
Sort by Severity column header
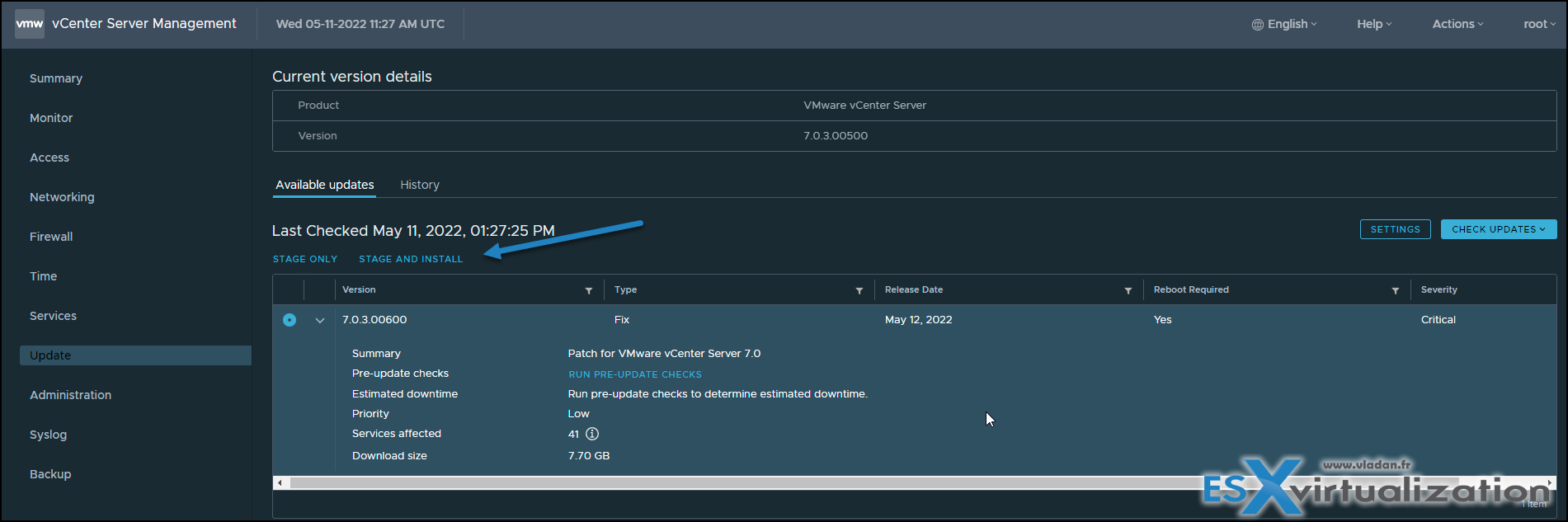click(x=1439, y=290)
